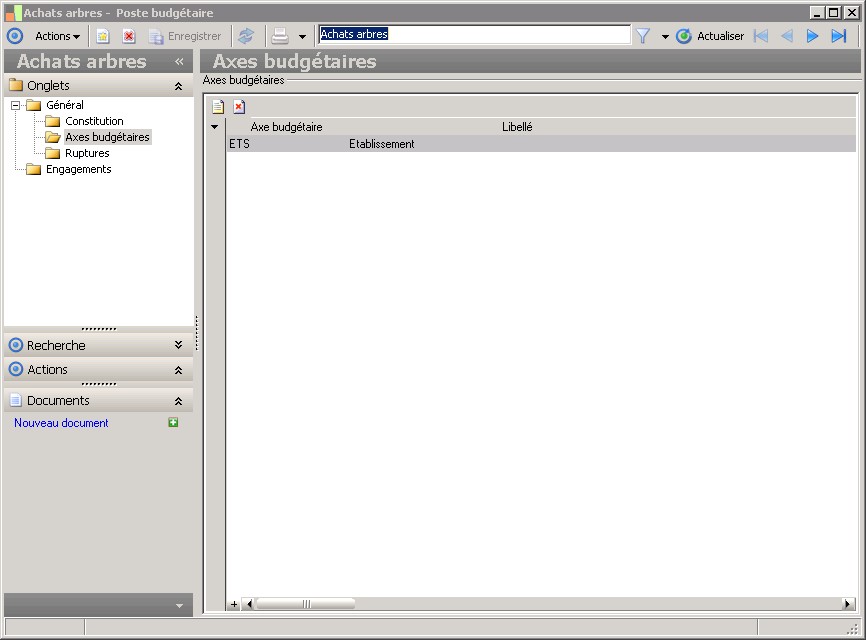Maximize the Achats arbres window
Viewport: 866px width, 640px height.
pos(834,12)
